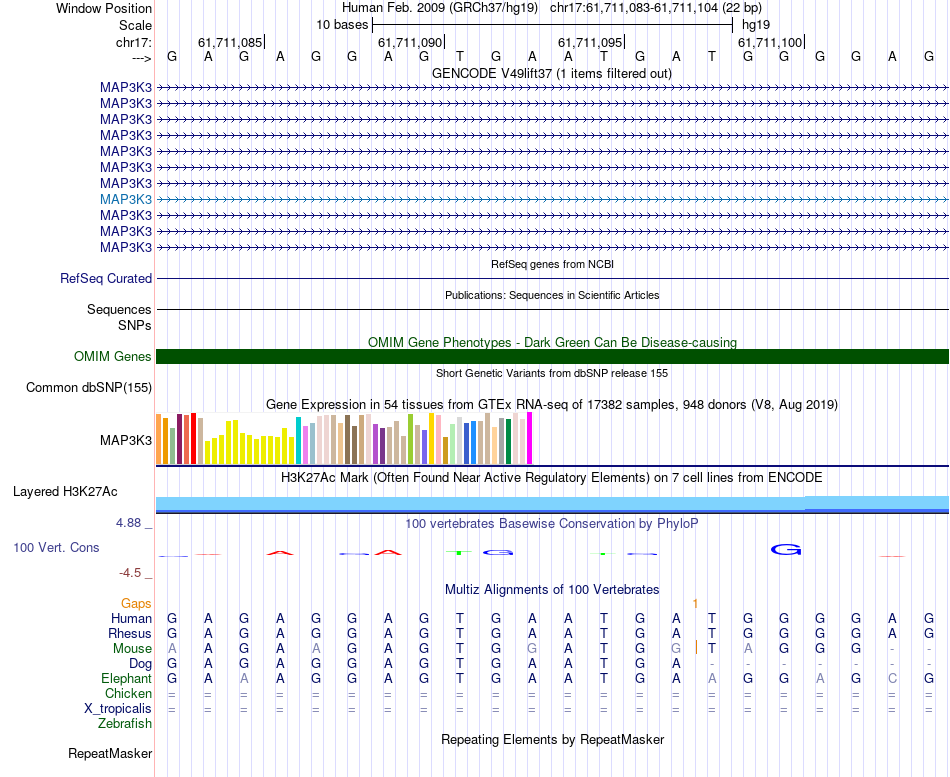Click the orange Gaps row label
The width and height of the screenshot is (950, 777).
[x=136, y=604]
